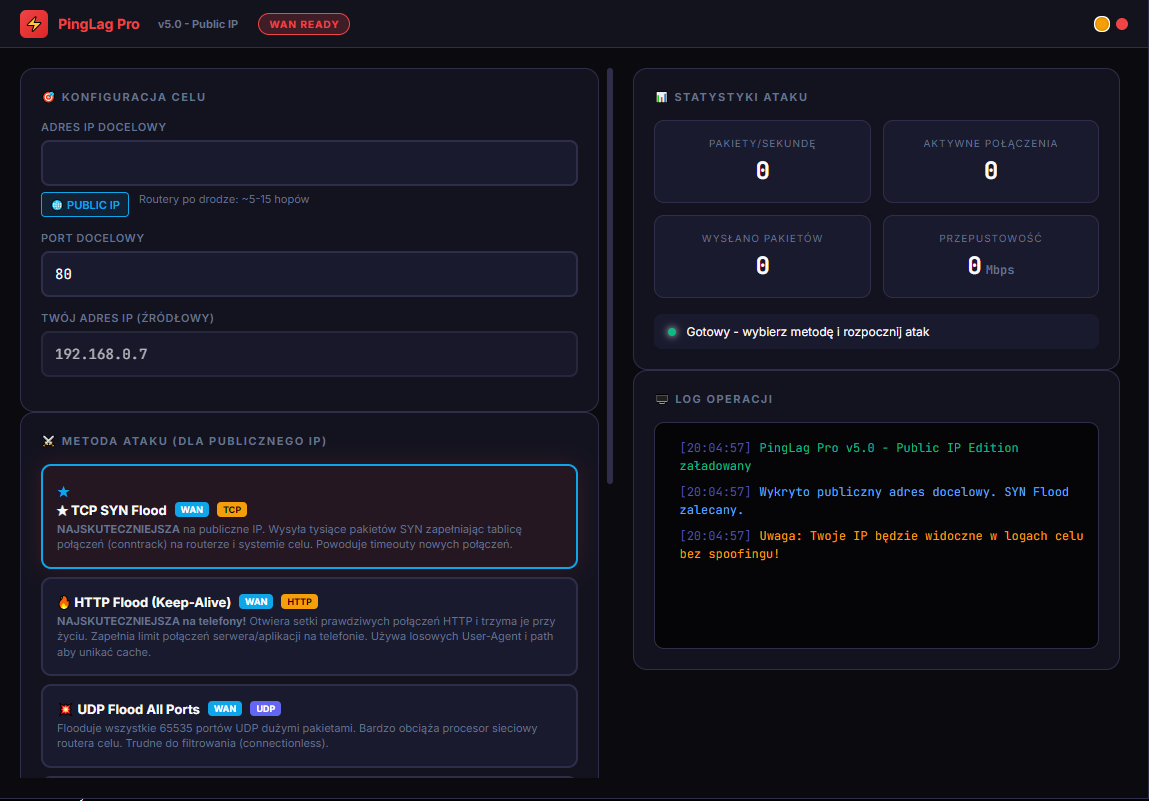Click the explosion icon beside UDP Flood All Ports

[65, 709]
